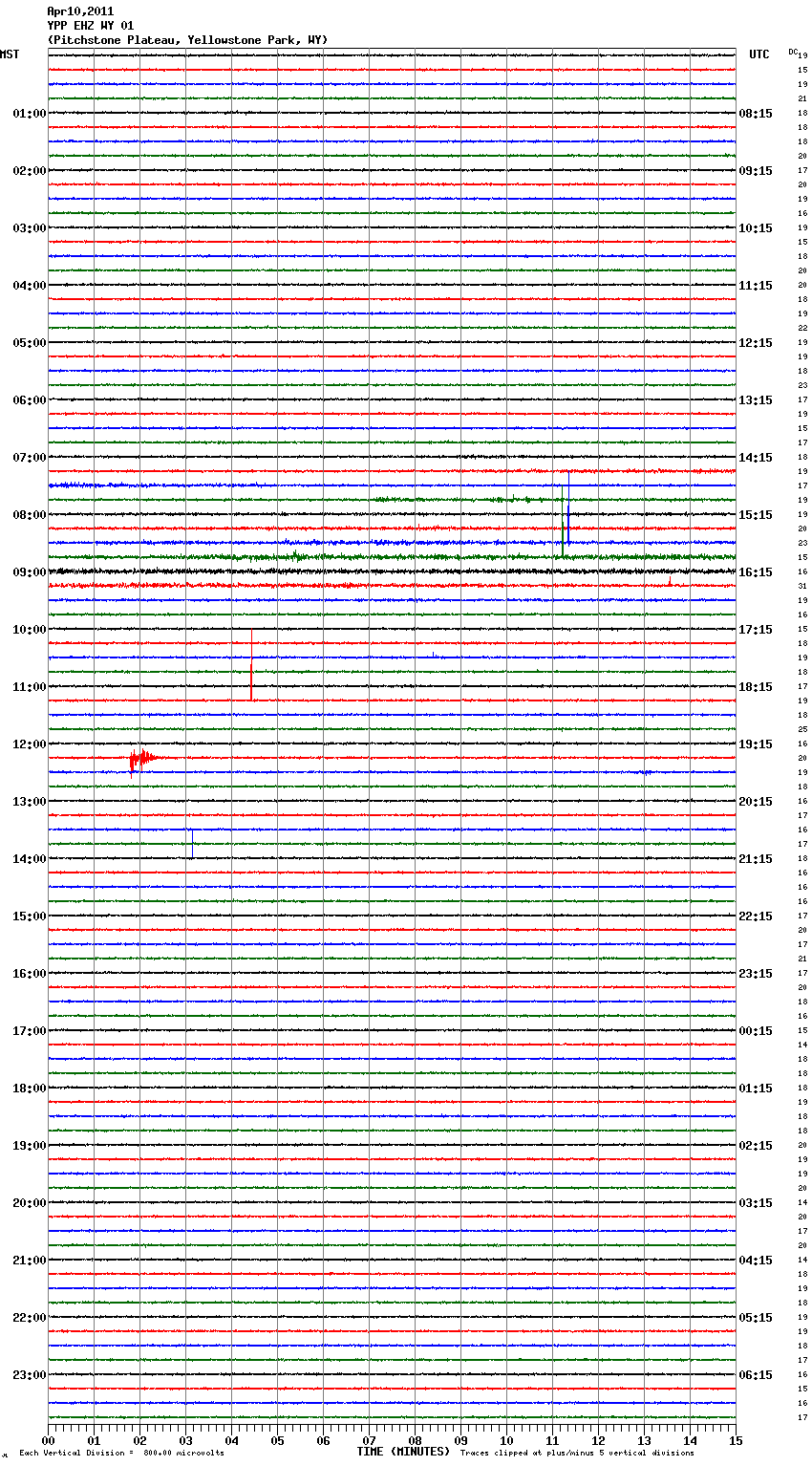Click the MST label "22:00"
This screenshot has width=812, height=1466.
[x=30, y=1318]
